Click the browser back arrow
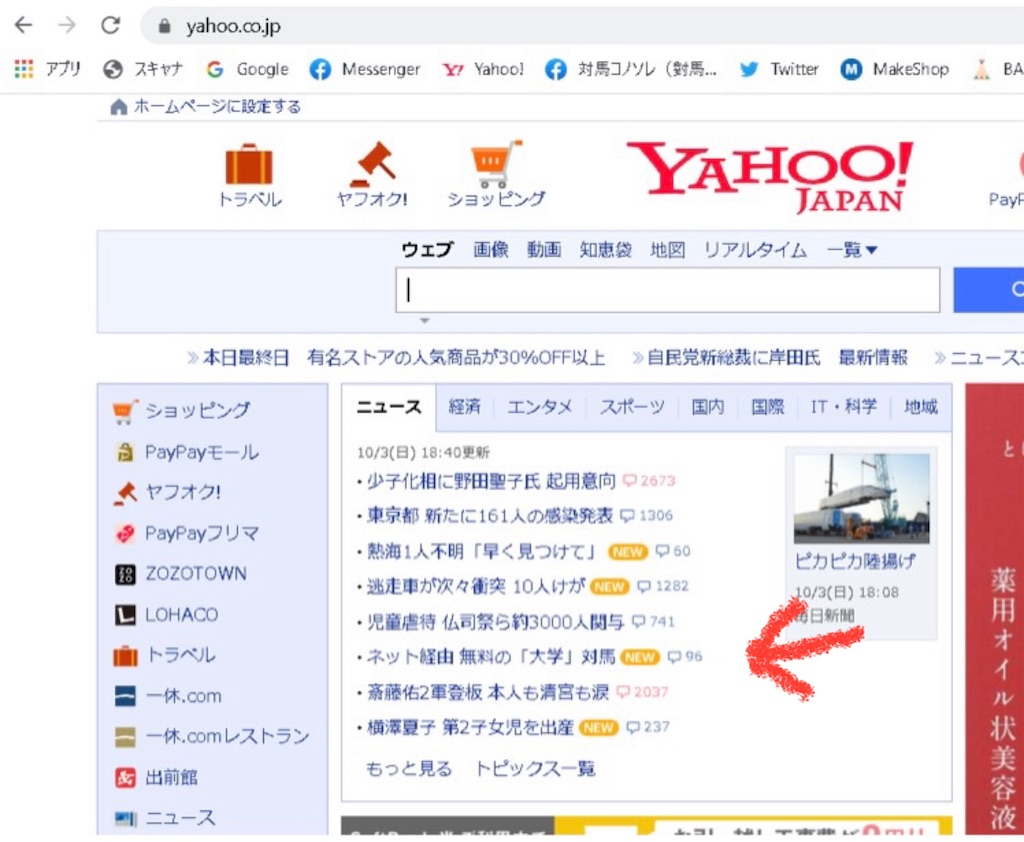Image resolution: width=1024 pixels, height=842 pixels. coord(24,25)
